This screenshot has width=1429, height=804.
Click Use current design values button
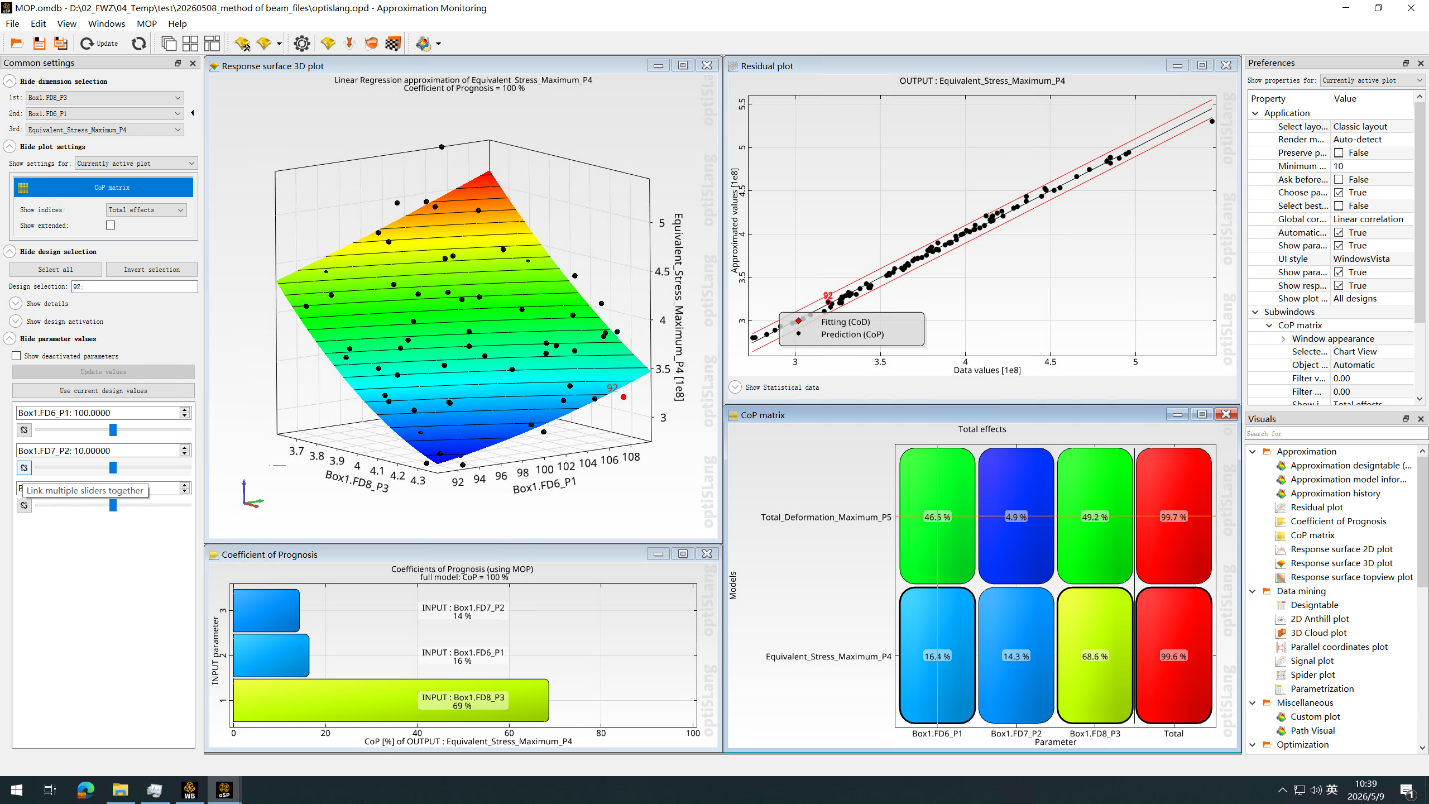(103, 390)
